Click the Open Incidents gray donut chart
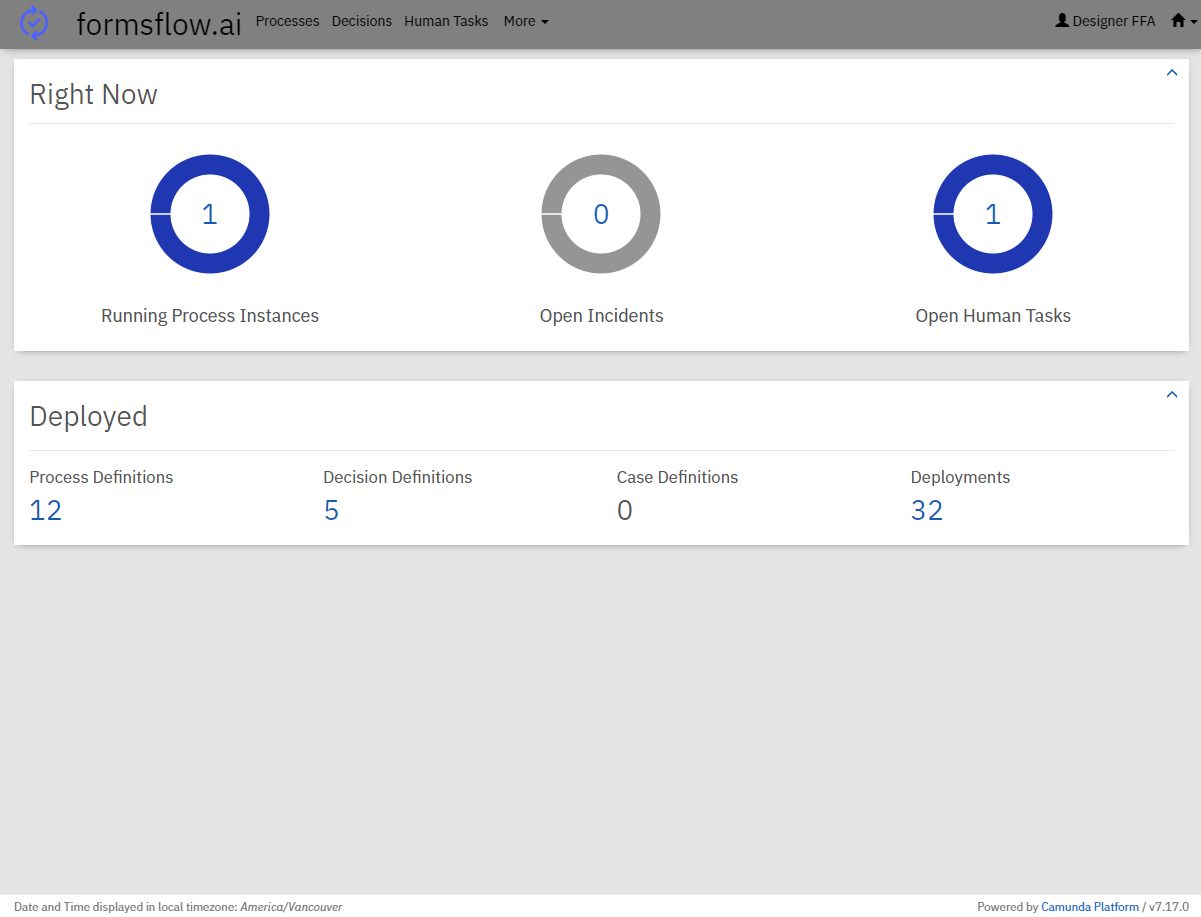 [601, 214]
